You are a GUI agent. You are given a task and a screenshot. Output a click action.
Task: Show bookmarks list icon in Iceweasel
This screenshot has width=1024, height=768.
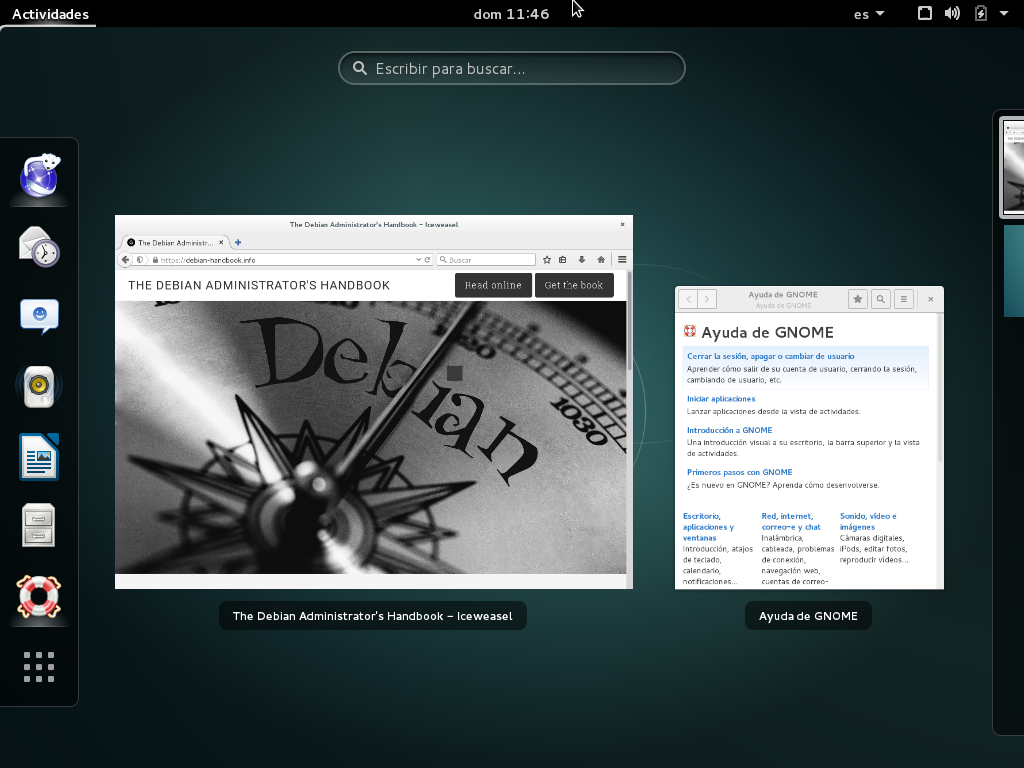pos(562,259)
